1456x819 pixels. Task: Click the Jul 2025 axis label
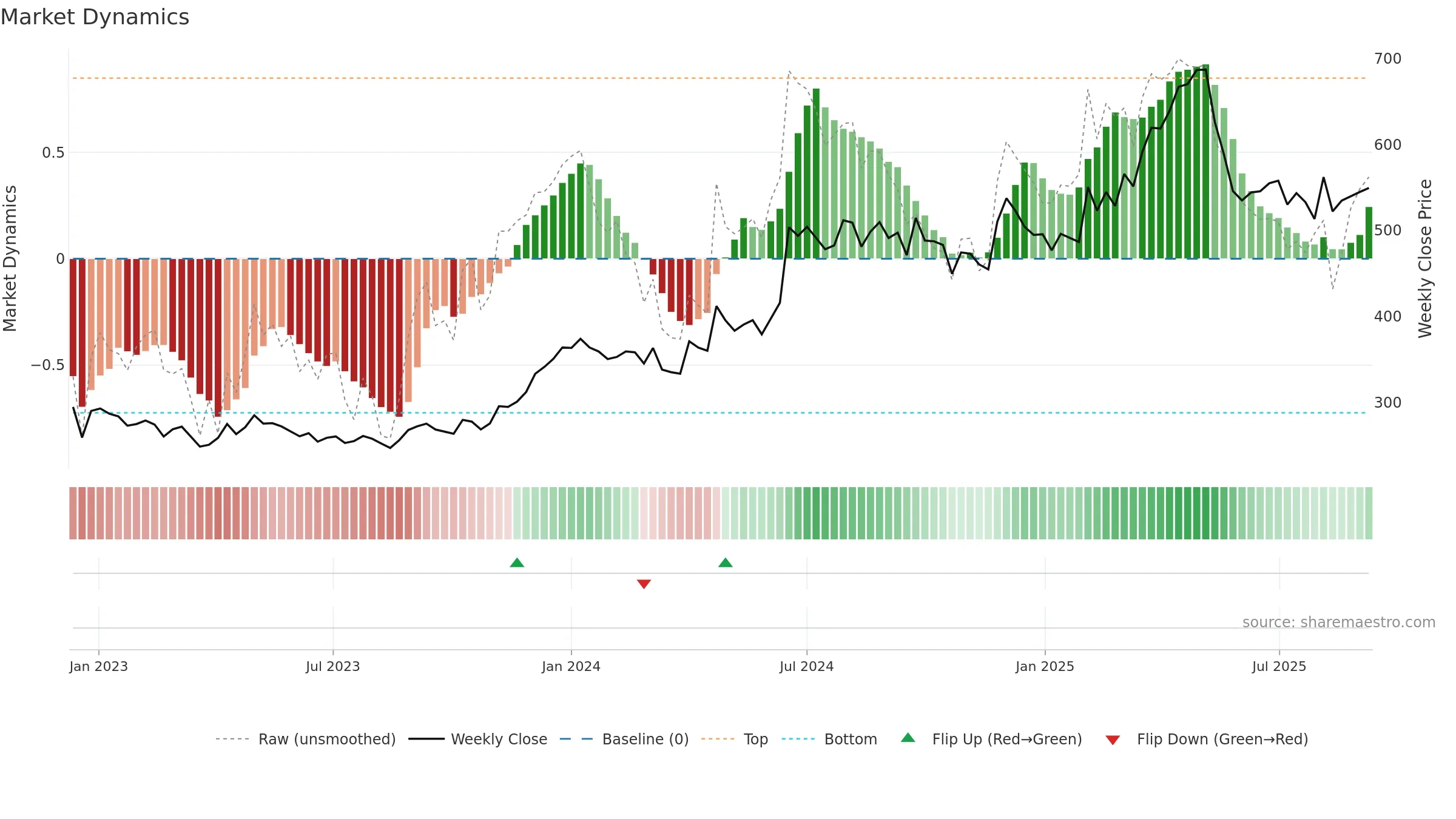1279,666
